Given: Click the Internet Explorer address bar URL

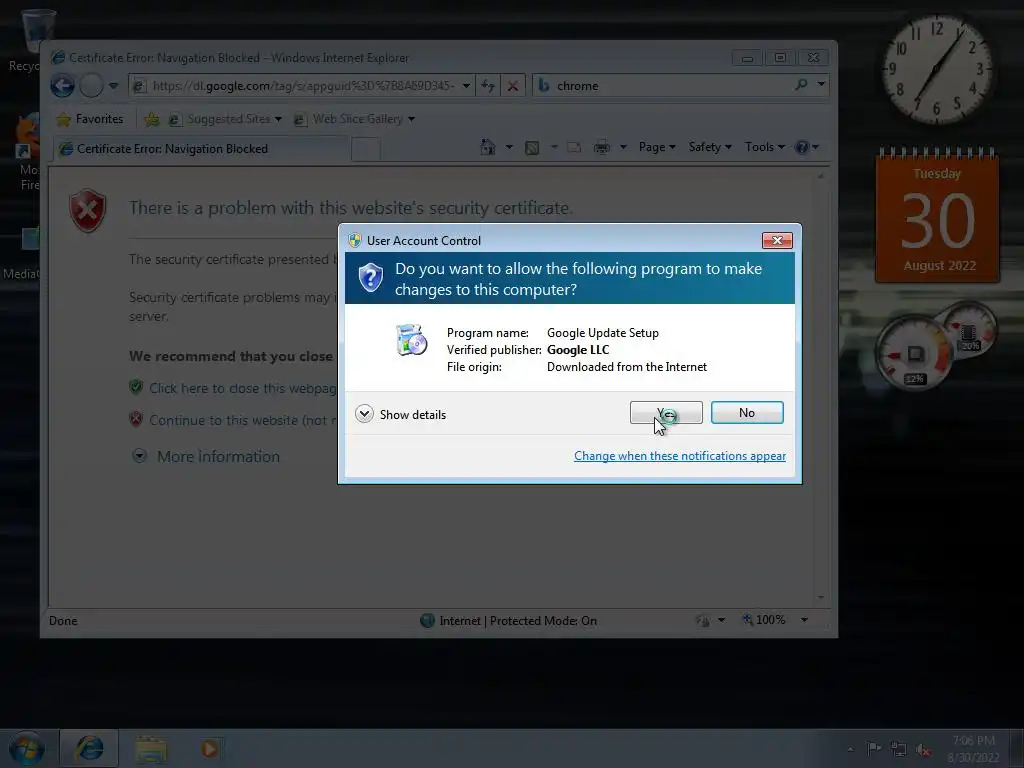Looking at the screenshot, I should tap(303, 86).
